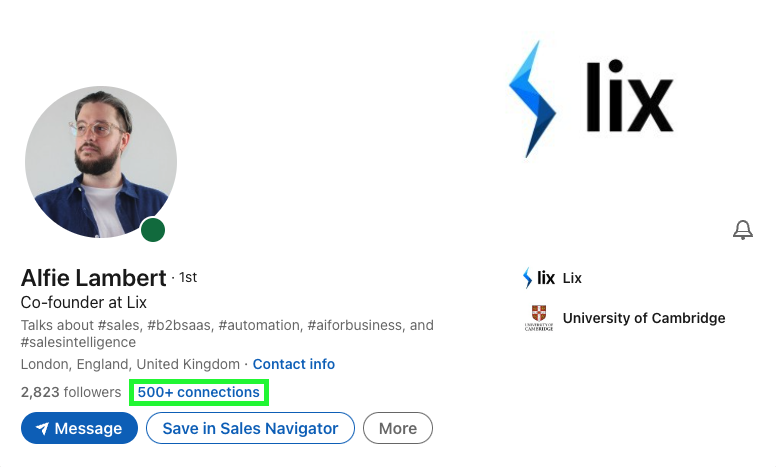The height and width of the screenshot is (467, 776).
Task: Click the green online status dot
Action: 152,231
